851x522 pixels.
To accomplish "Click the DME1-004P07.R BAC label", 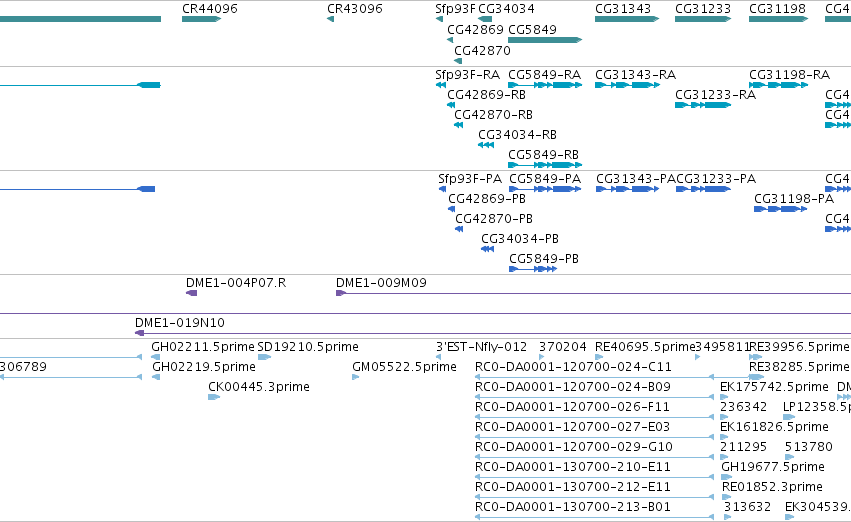I will point(236,283).
